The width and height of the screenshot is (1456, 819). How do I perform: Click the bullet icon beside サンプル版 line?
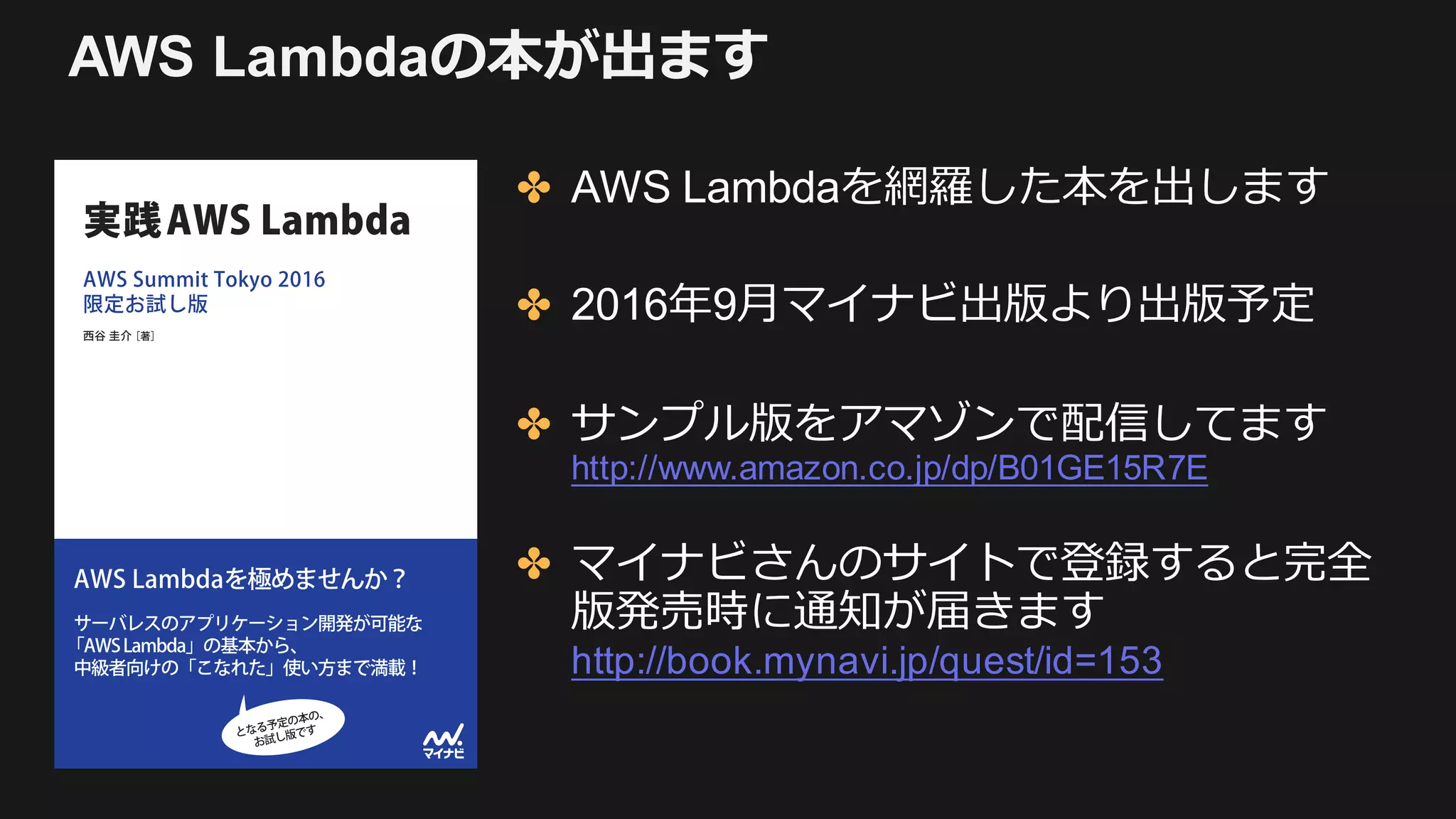pos(534,424)
